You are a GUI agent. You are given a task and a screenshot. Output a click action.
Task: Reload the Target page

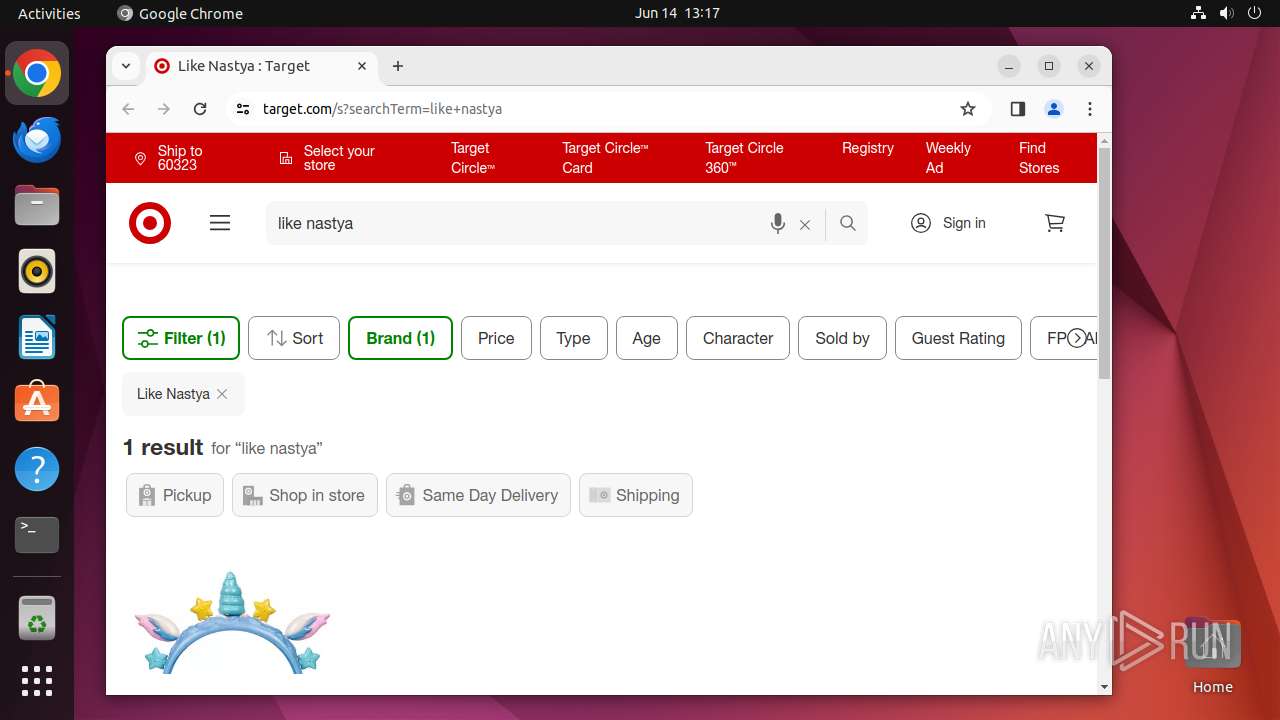pyautogui.click(x=200, y=109)
